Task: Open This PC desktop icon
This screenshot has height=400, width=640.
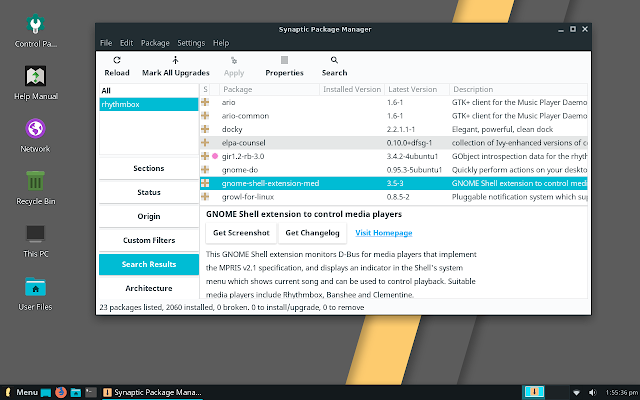Action: pyautogui.click(x=36, y=241)
